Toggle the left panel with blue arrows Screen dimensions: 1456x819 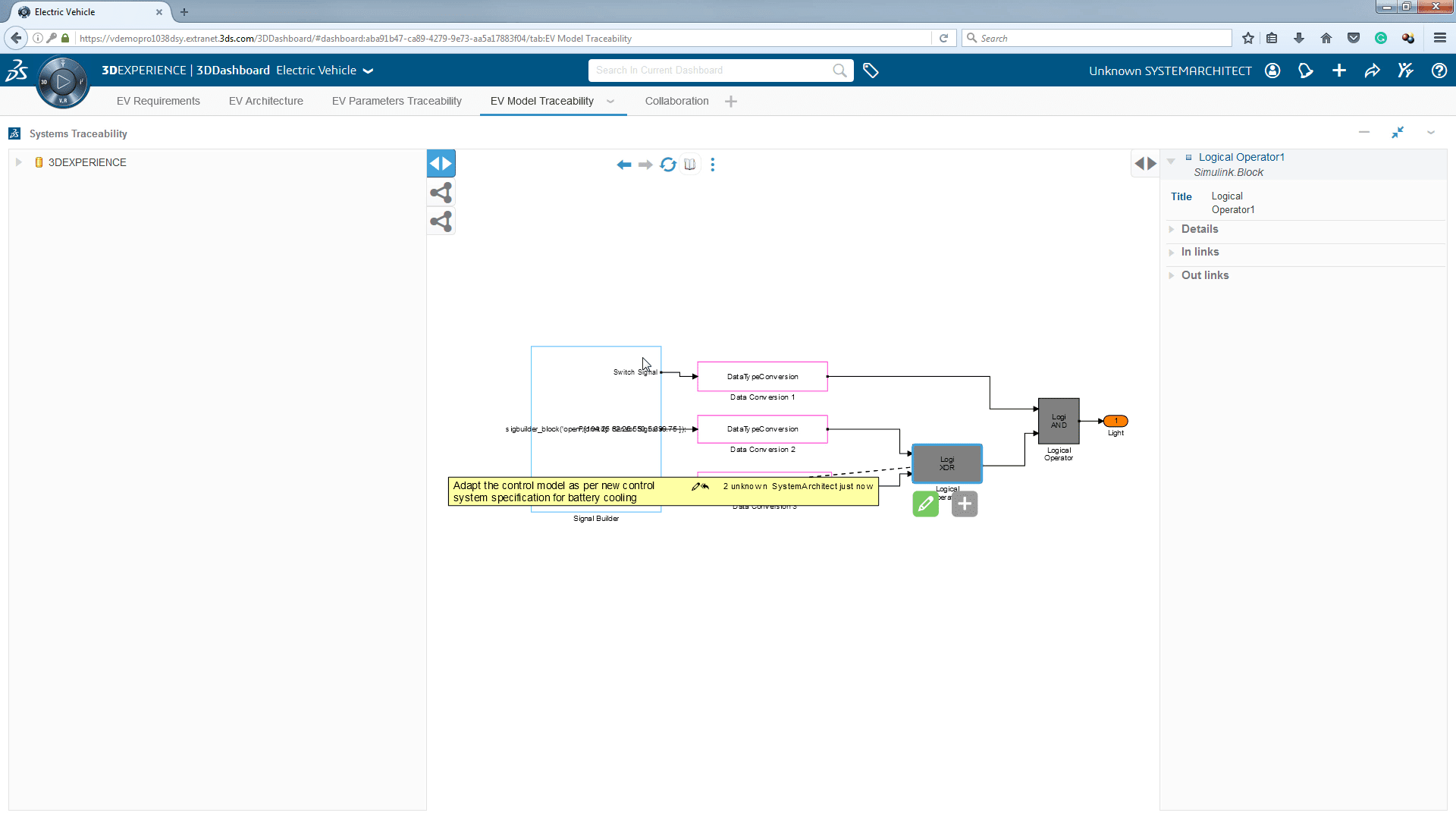point(441,164)
